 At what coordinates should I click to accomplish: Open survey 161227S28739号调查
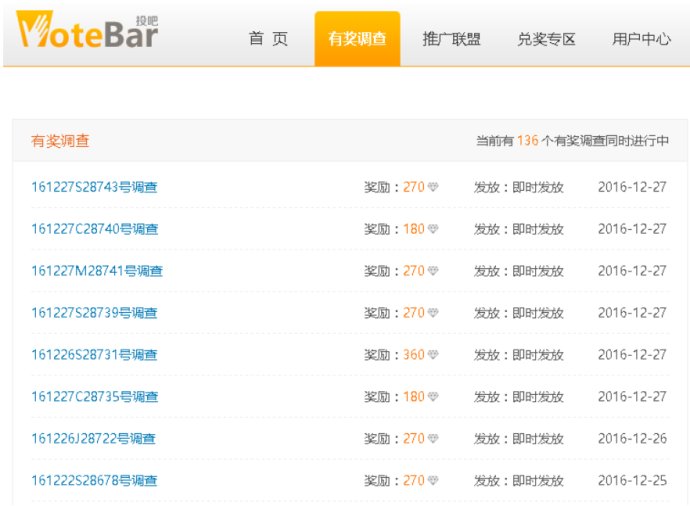point(94,313)
